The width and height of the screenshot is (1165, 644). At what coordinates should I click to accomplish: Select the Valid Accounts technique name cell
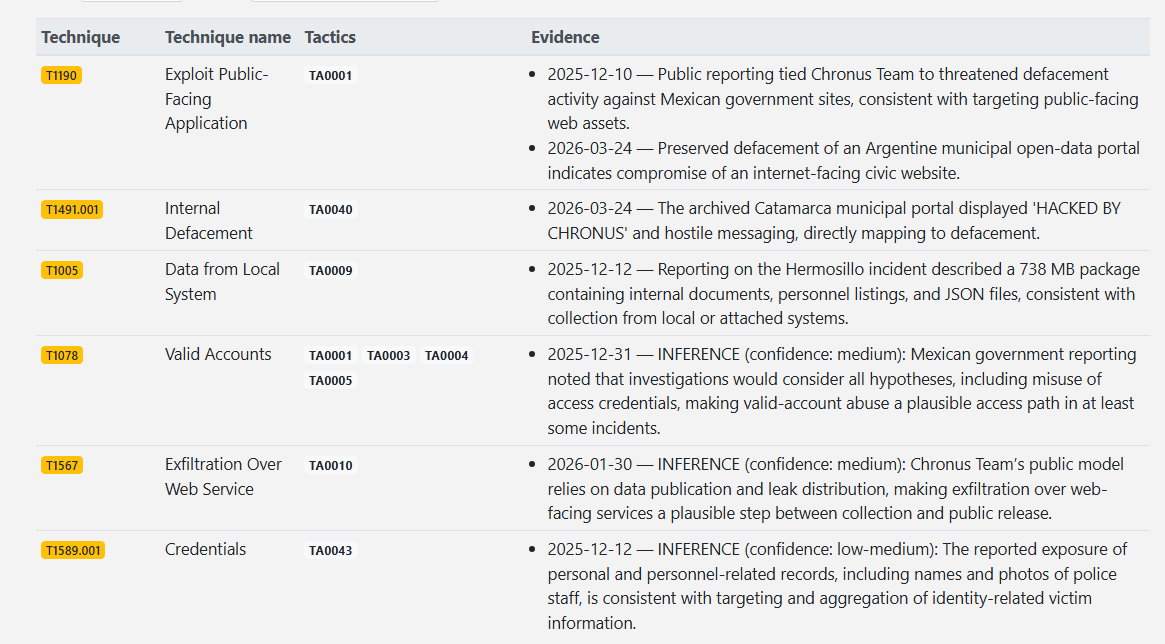pyautogui.click(x=218, y=355)
